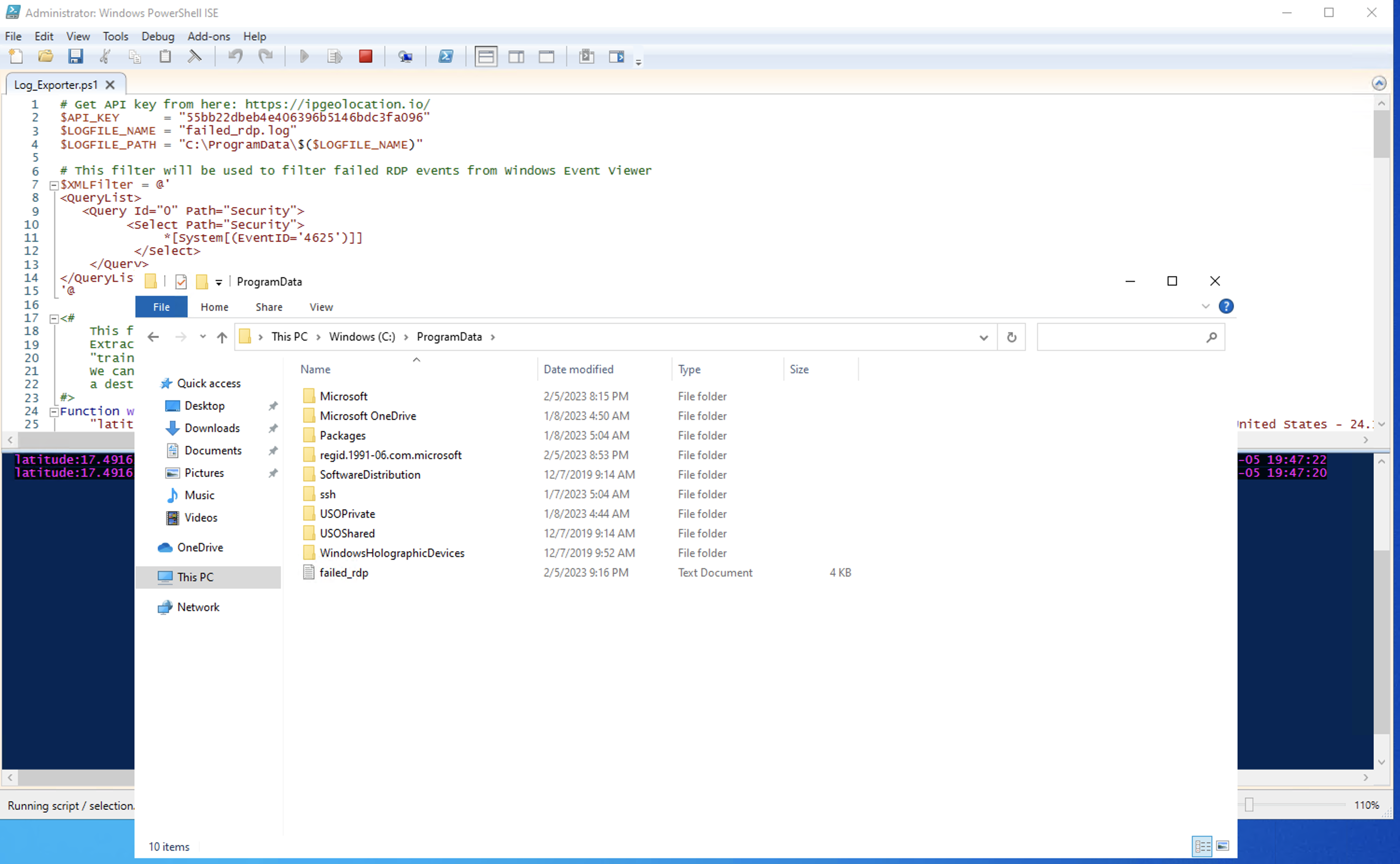
Task: Open the Edit menu
Action: (44, 36)
